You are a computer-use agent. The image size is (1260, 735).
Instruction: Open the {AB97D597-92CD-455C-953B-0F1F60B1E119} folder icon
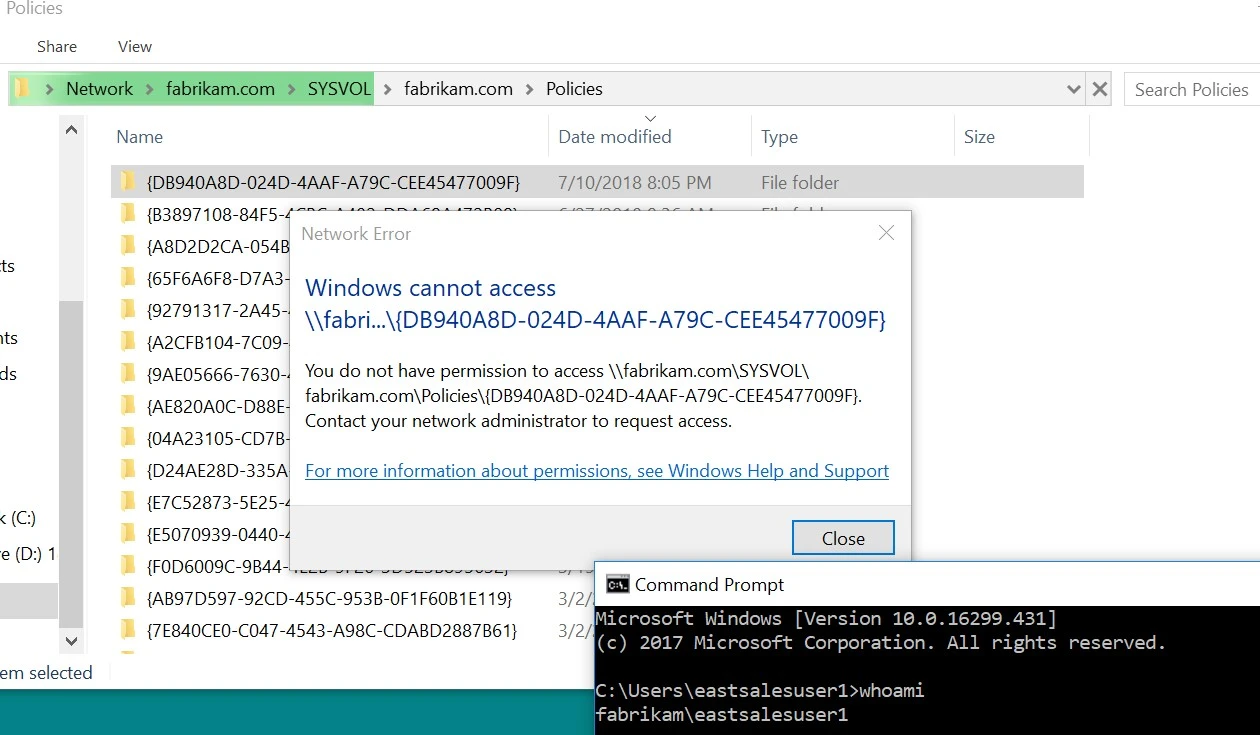tap(126, 598)
